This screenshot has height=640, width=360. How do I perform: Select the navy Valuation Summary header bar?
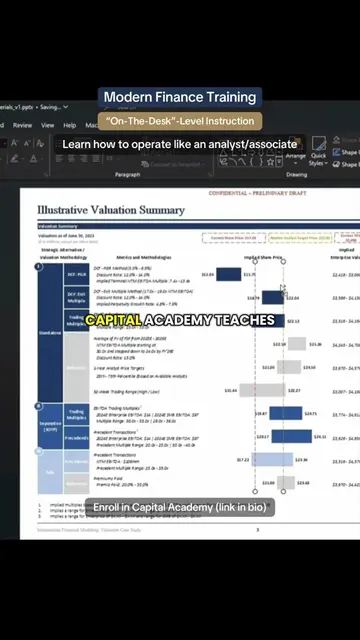199,226
